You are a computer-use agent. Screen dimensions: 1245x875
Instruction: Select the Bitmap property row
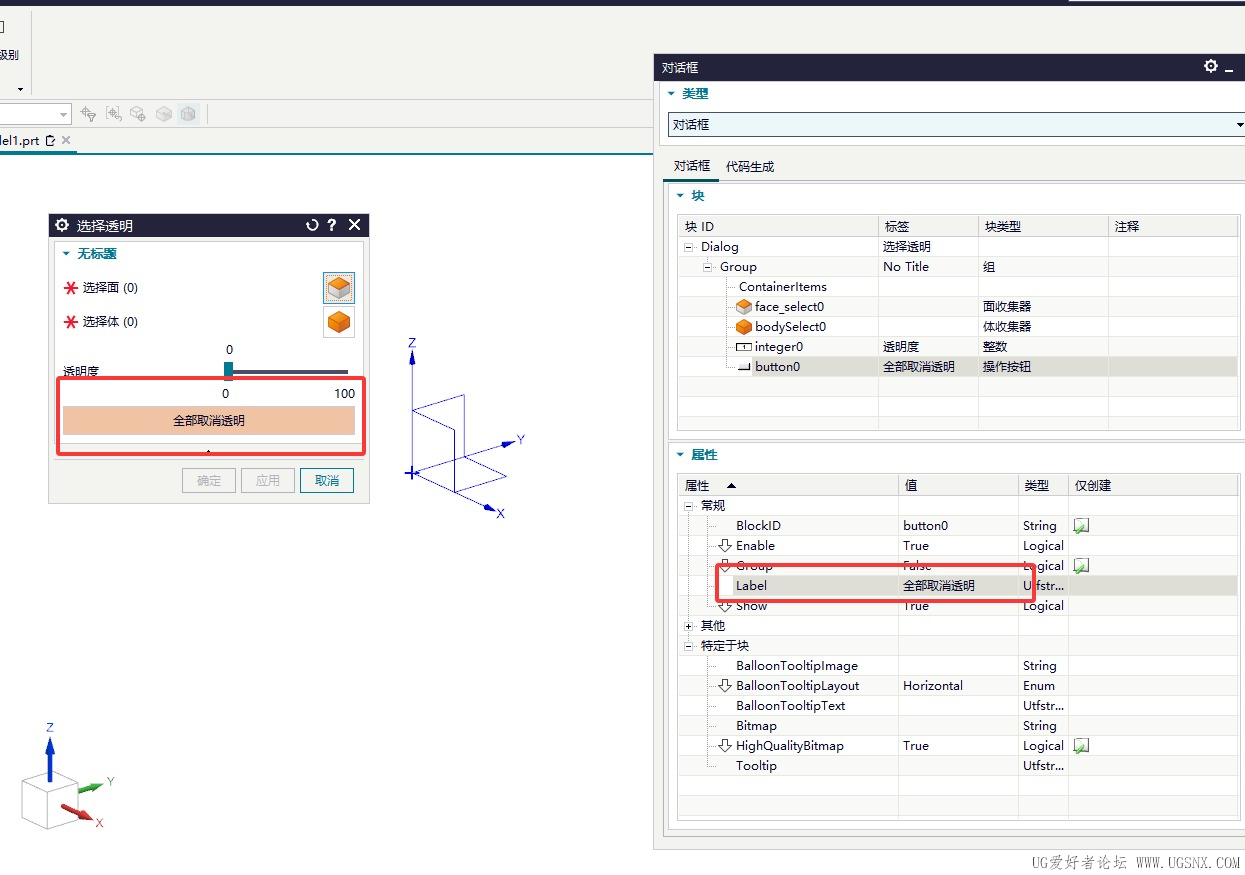pos(957,726)
